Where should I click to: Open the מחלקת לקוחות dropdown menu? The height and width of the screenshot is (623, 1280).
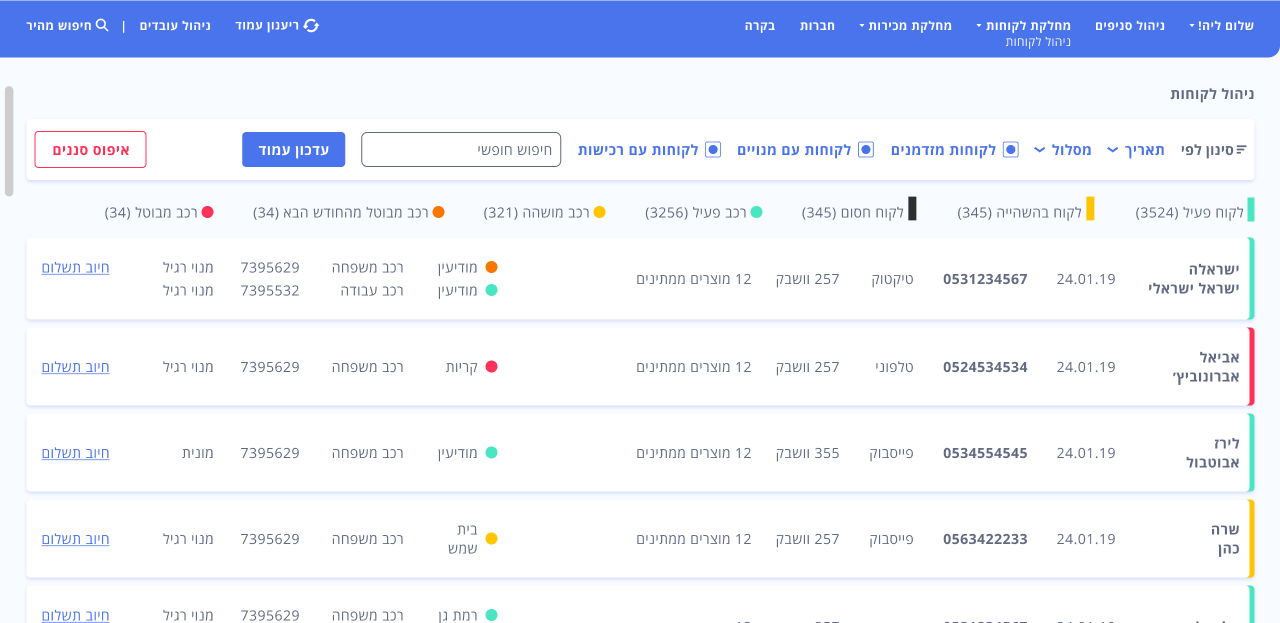click(x=1023, y=25)
